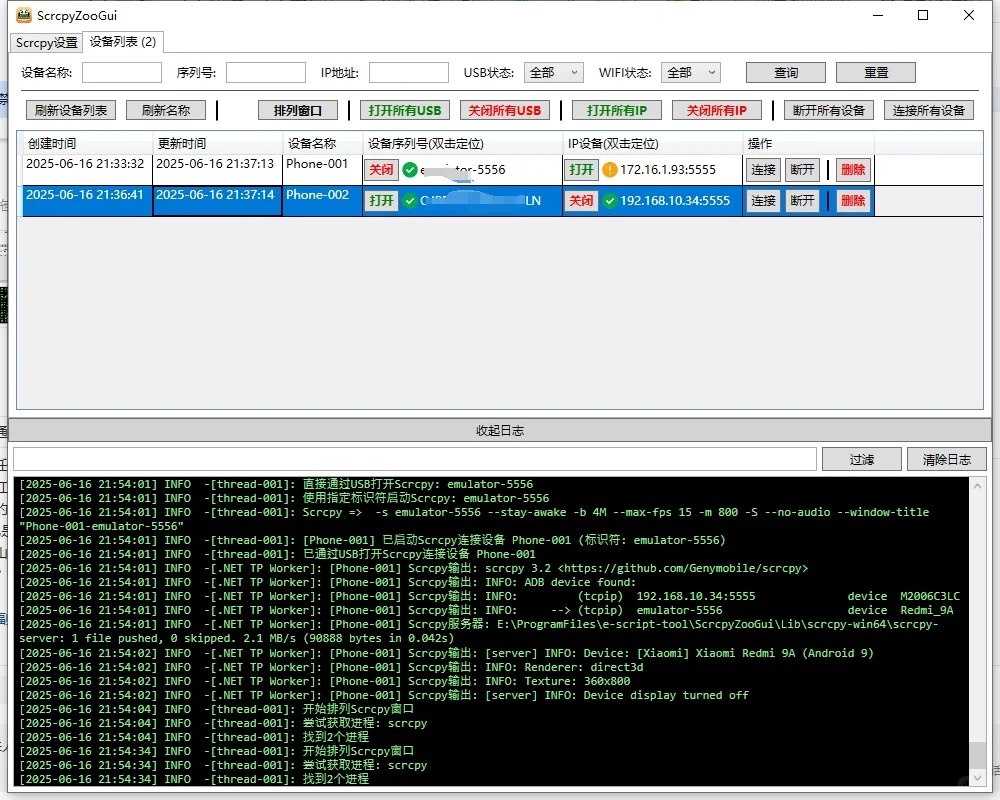Viewport: 1000px width, 800px height.
Task: Click 刷新名称 button
Action: pyautogui.click(x=166, y=110)
